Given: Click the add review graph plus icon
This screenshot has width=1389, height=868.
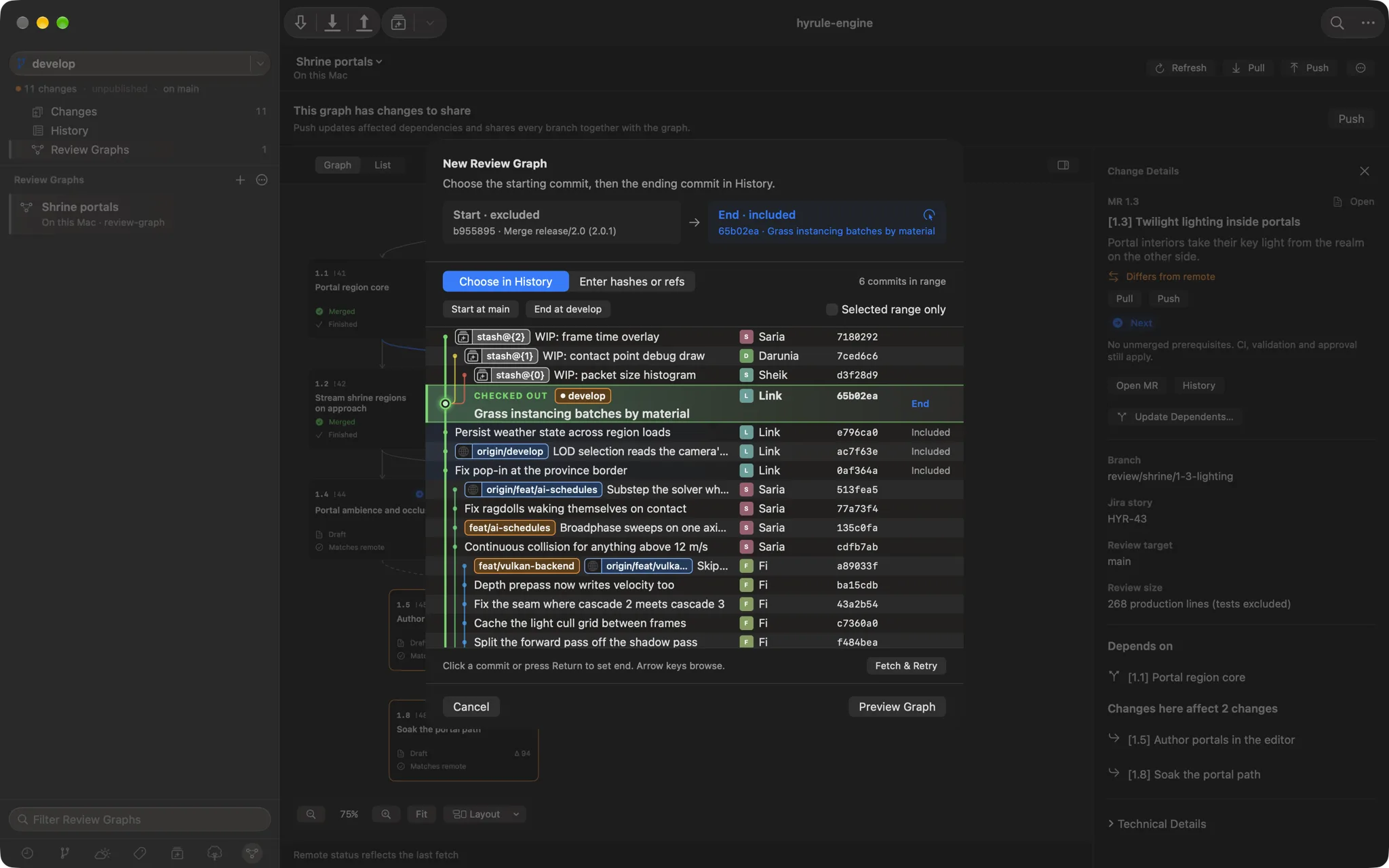Looking at the screenshot, I should [x=240, y=180].
